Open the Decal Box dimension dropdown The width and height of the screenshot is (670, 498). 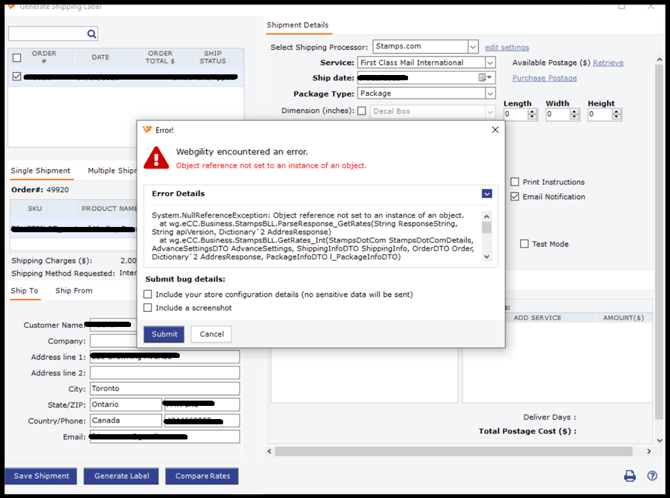pos(490,111)
